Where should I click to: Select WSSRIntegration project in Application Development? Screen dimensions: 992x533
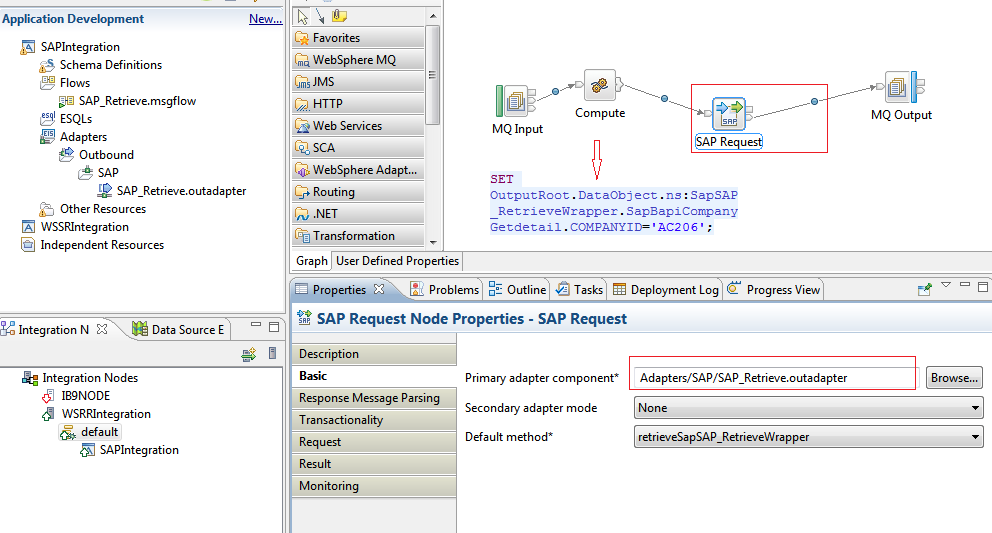(x=85, y=227)
